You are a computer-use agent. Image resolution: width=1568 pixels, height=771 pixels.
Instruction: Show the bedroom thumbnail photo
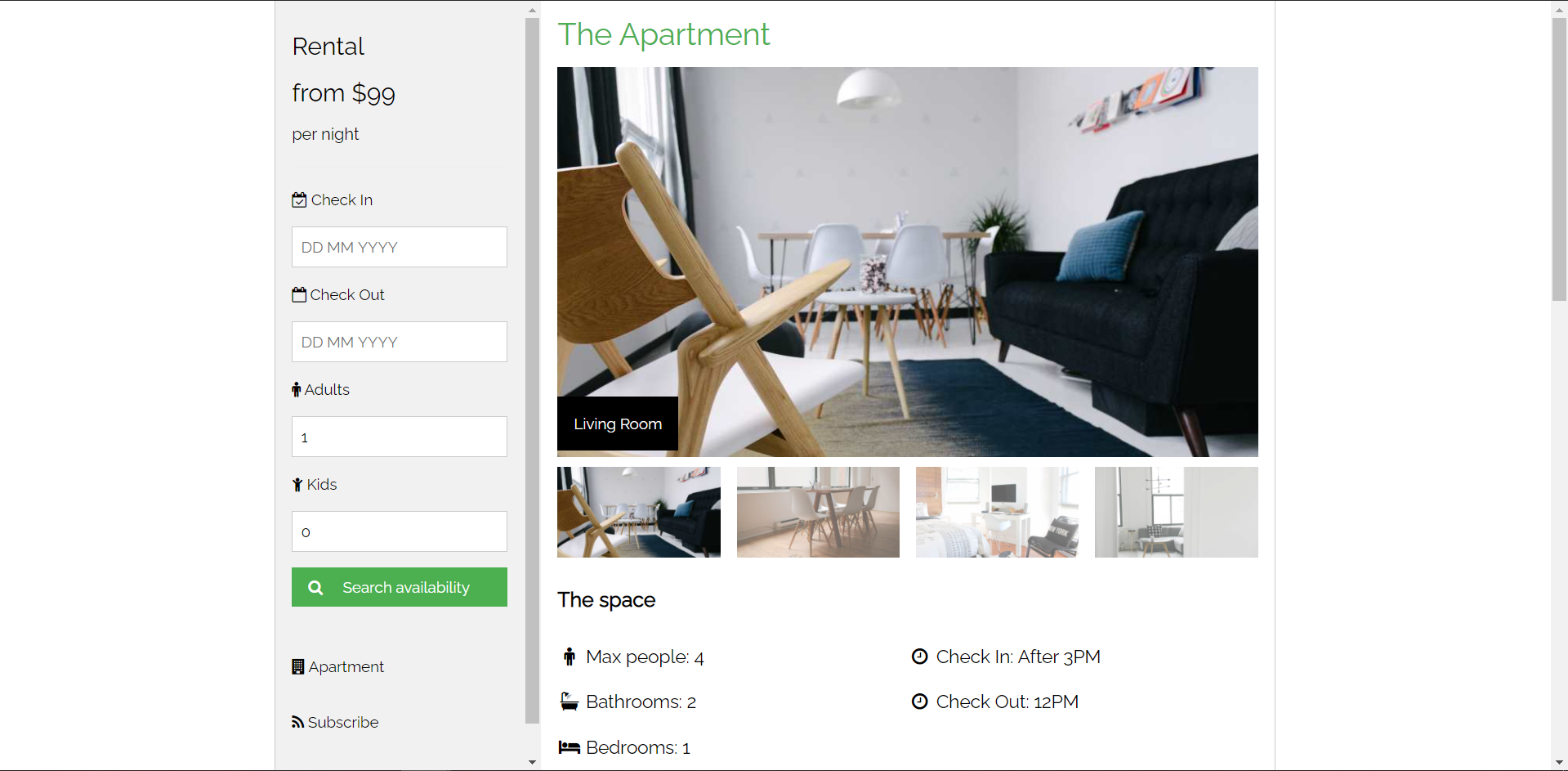[997, 512]
